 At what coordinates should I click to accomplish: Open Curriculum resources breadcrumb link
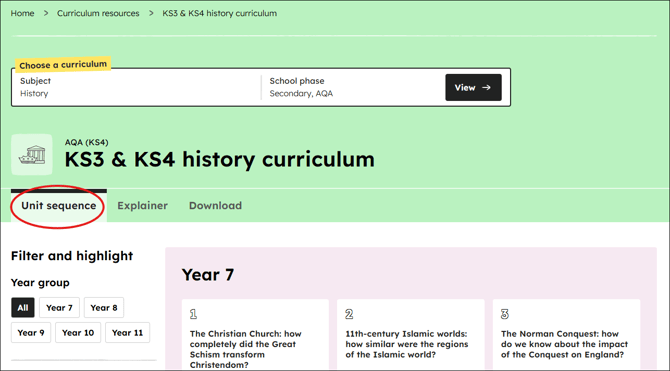[x=98, y=13]
